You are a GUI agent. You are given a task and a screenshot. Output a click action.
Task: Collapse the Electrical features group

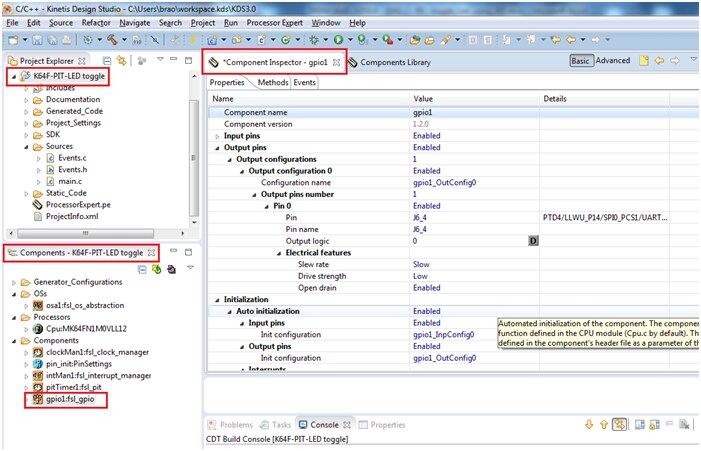click(x=279, y=253)
